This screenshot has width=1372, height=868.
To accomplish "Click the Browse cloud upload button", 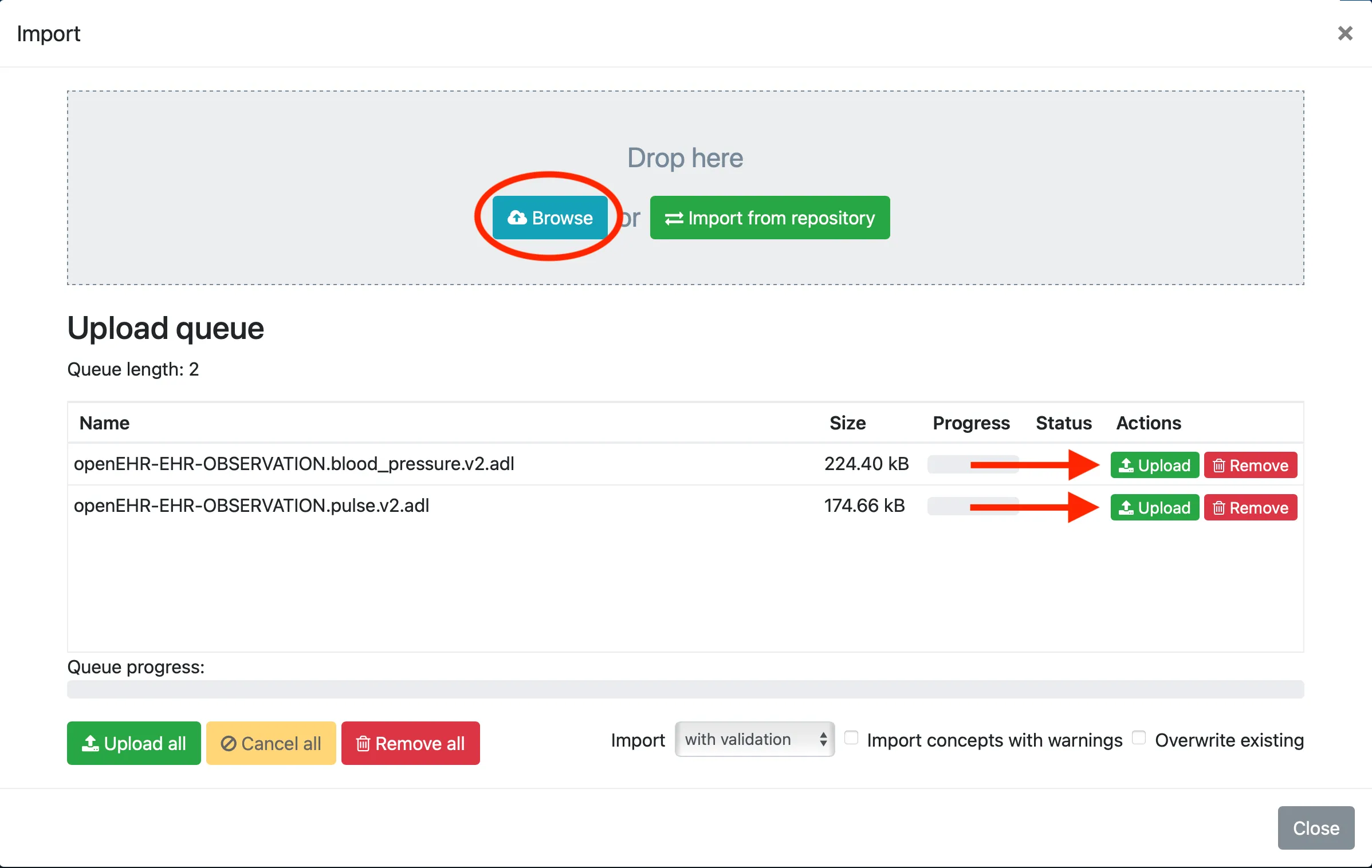I will (550, 218).
